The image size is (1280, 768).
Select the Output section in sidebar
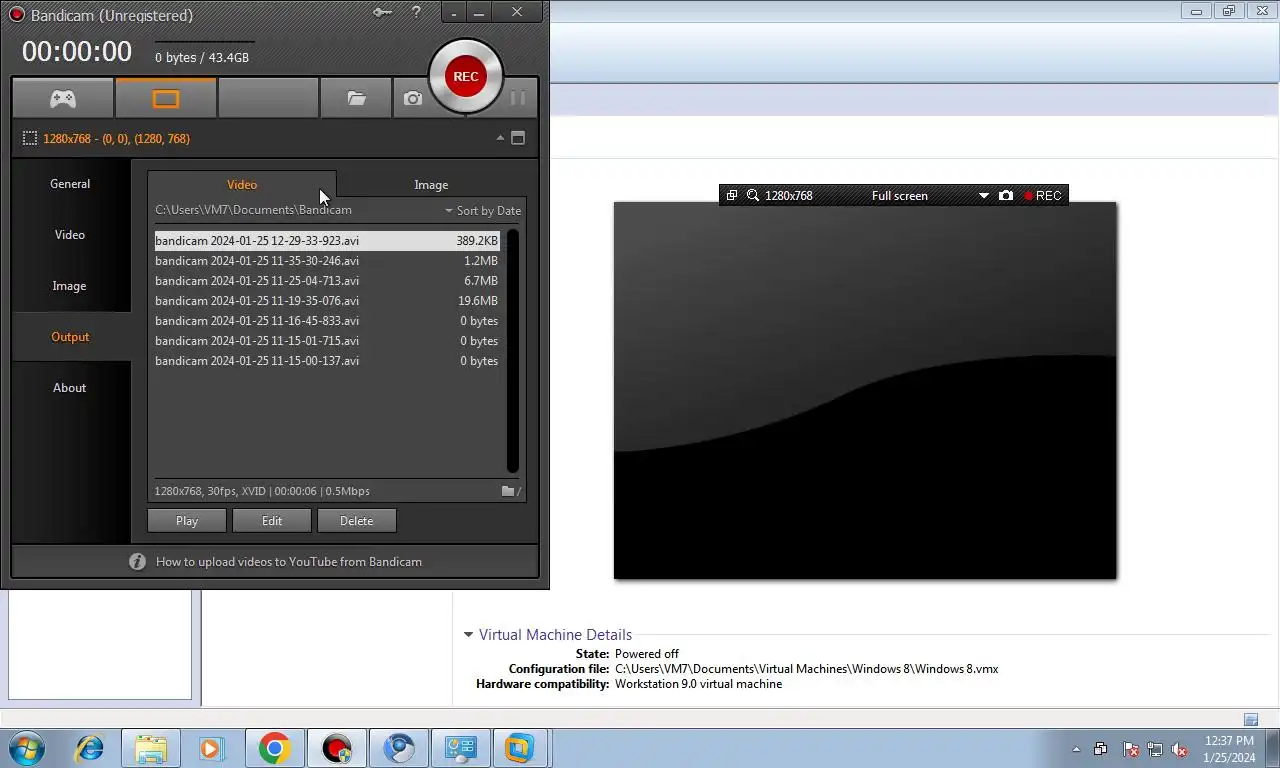click(70, 337)
